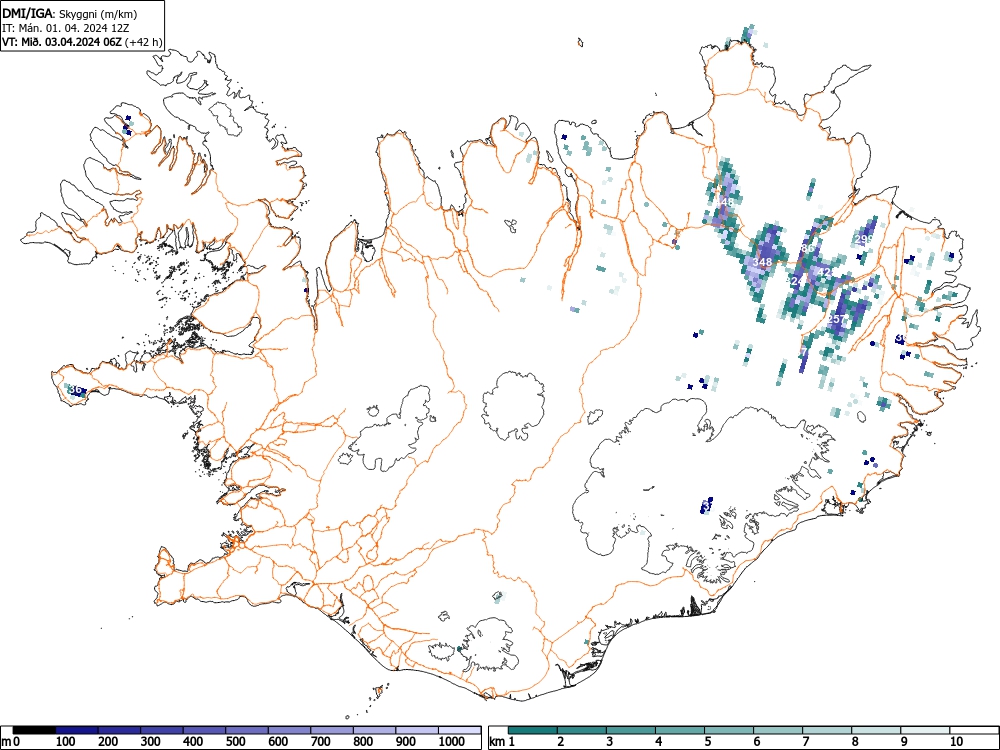Click the 400–500 m legend swatch

[205, 730]
